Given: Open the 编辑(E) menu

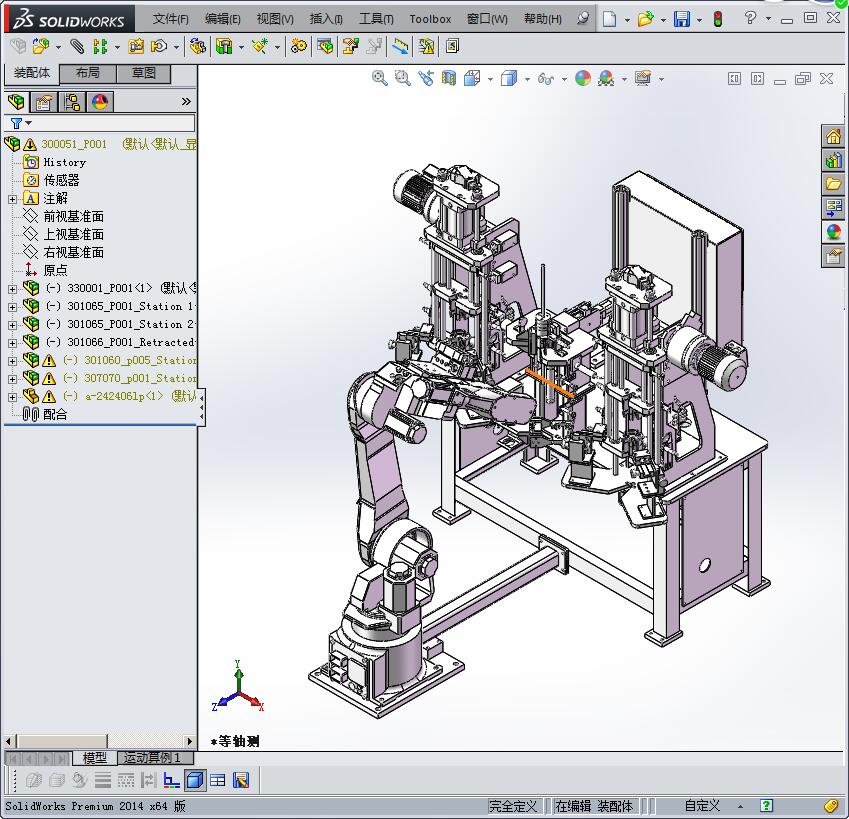Looking at the screenshot, I should tap(223, 19).
